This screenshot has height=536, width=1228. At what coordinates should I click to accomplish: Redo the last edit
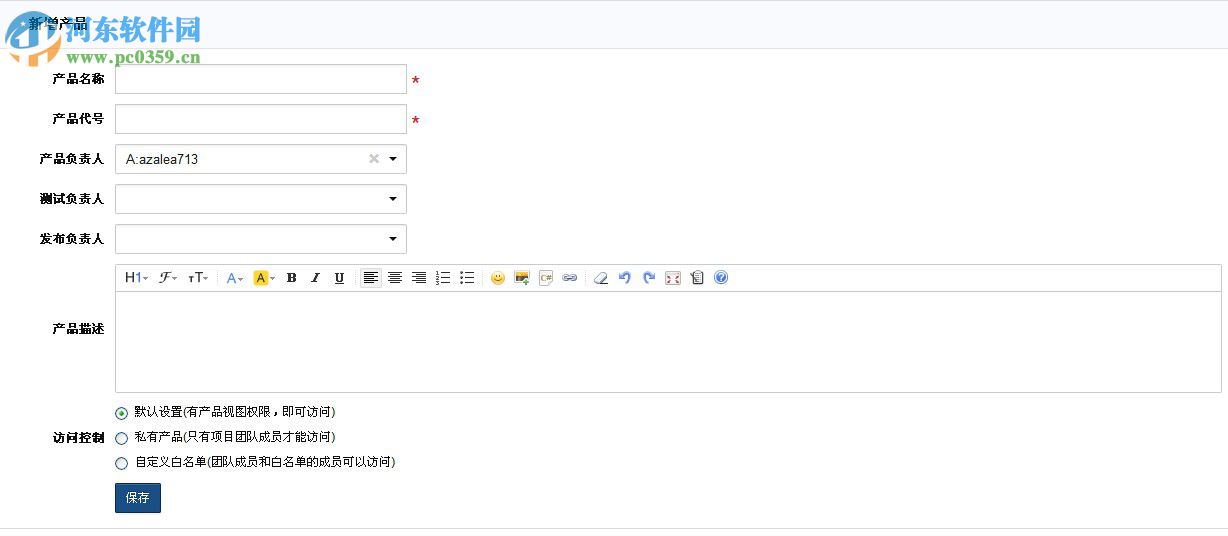pyautogui.click(x=649, y=278)
